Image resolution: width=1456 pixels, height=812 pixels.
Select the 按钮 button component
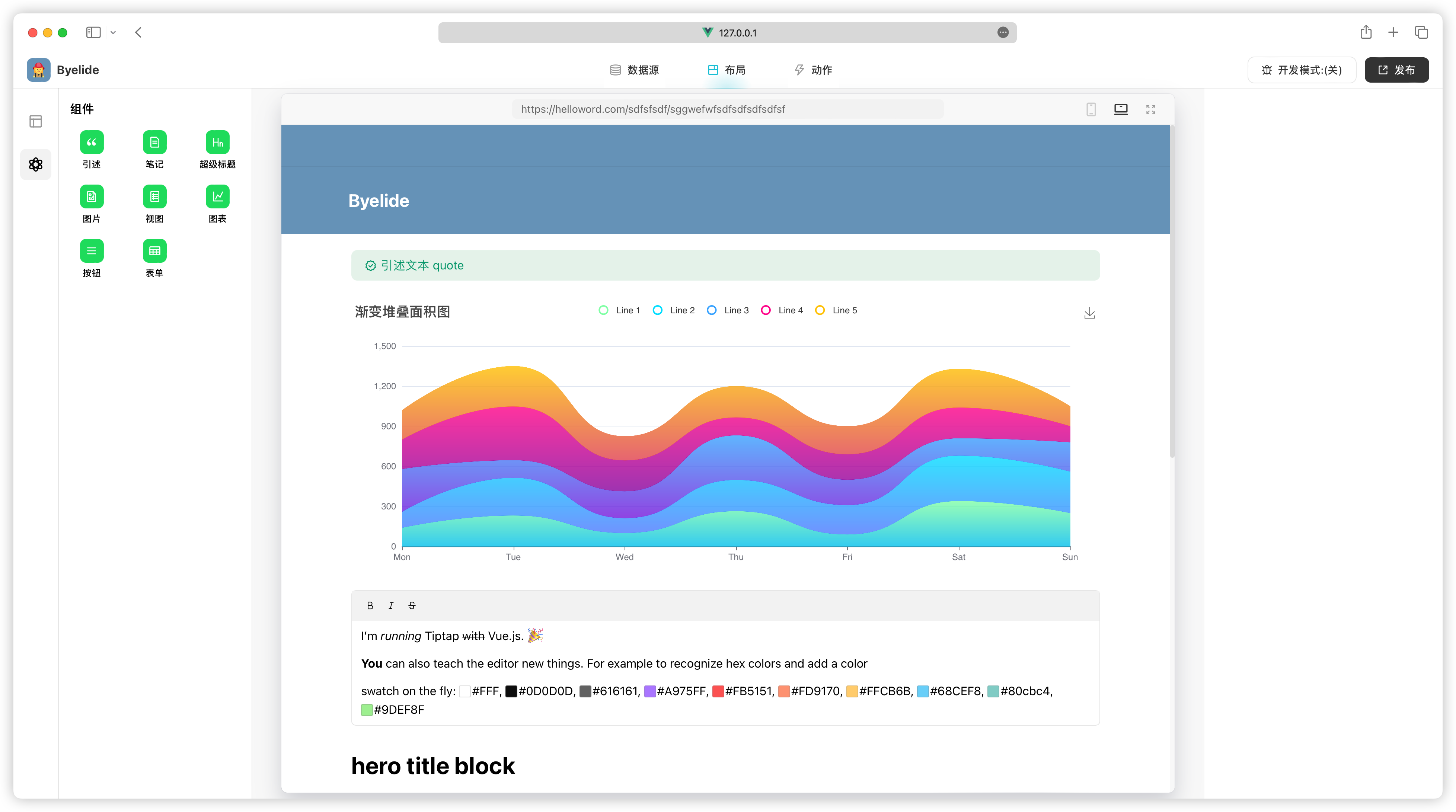92,251
